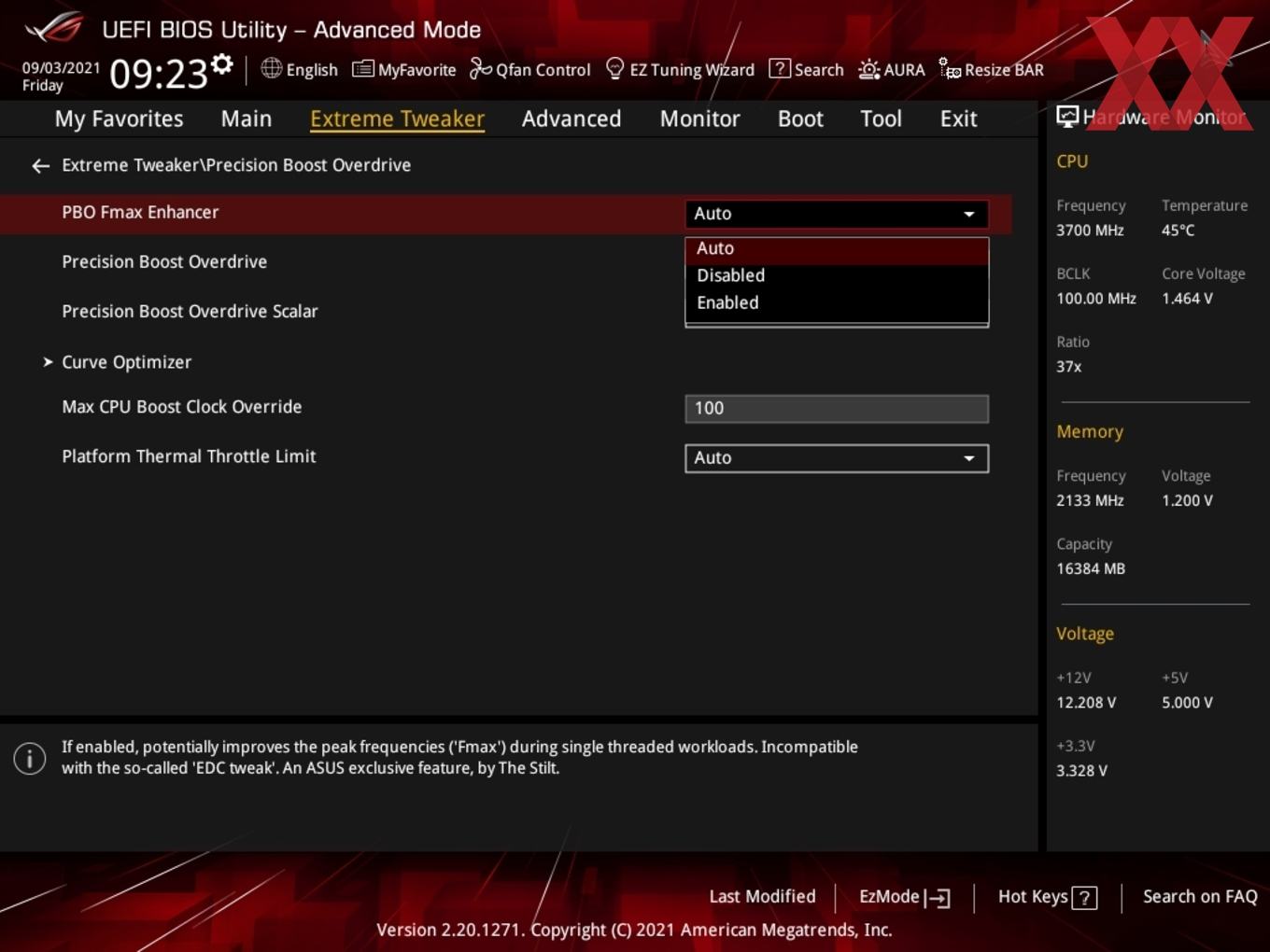Open the My Favorites tab

pyautogui.click(x=119, y=119)
